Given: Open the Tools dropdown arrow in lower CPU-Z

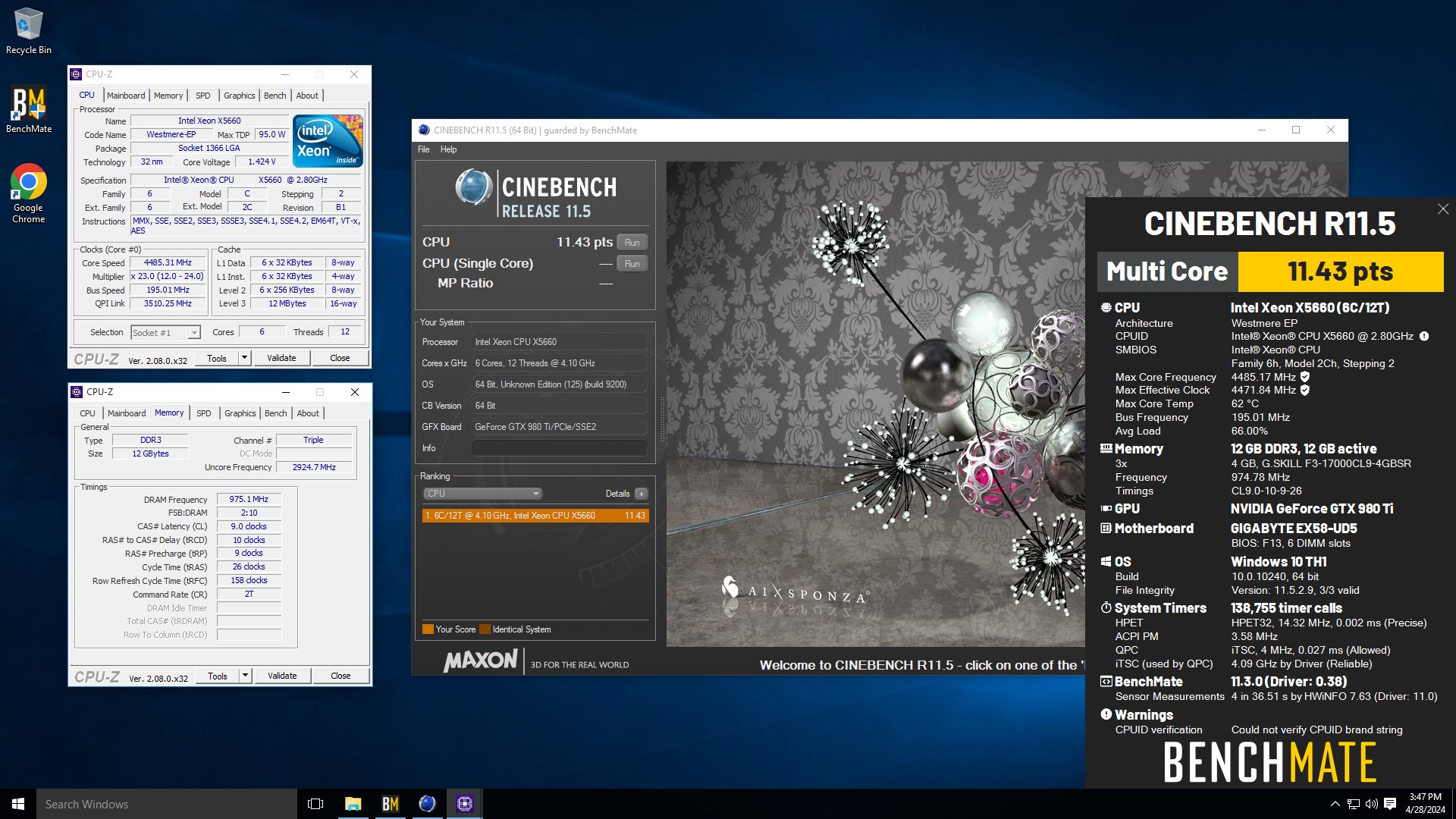Looking at the screenshot, I should [x=245, y=676].
